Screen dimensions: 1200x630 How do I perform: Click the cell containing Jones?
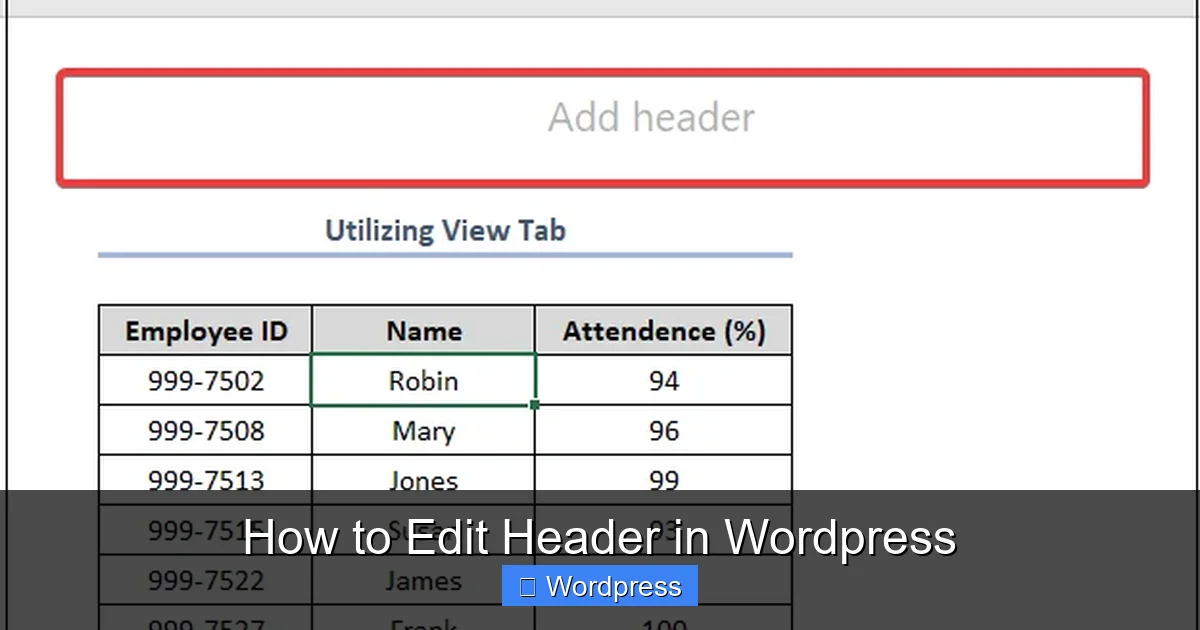(x=423, y=480)
